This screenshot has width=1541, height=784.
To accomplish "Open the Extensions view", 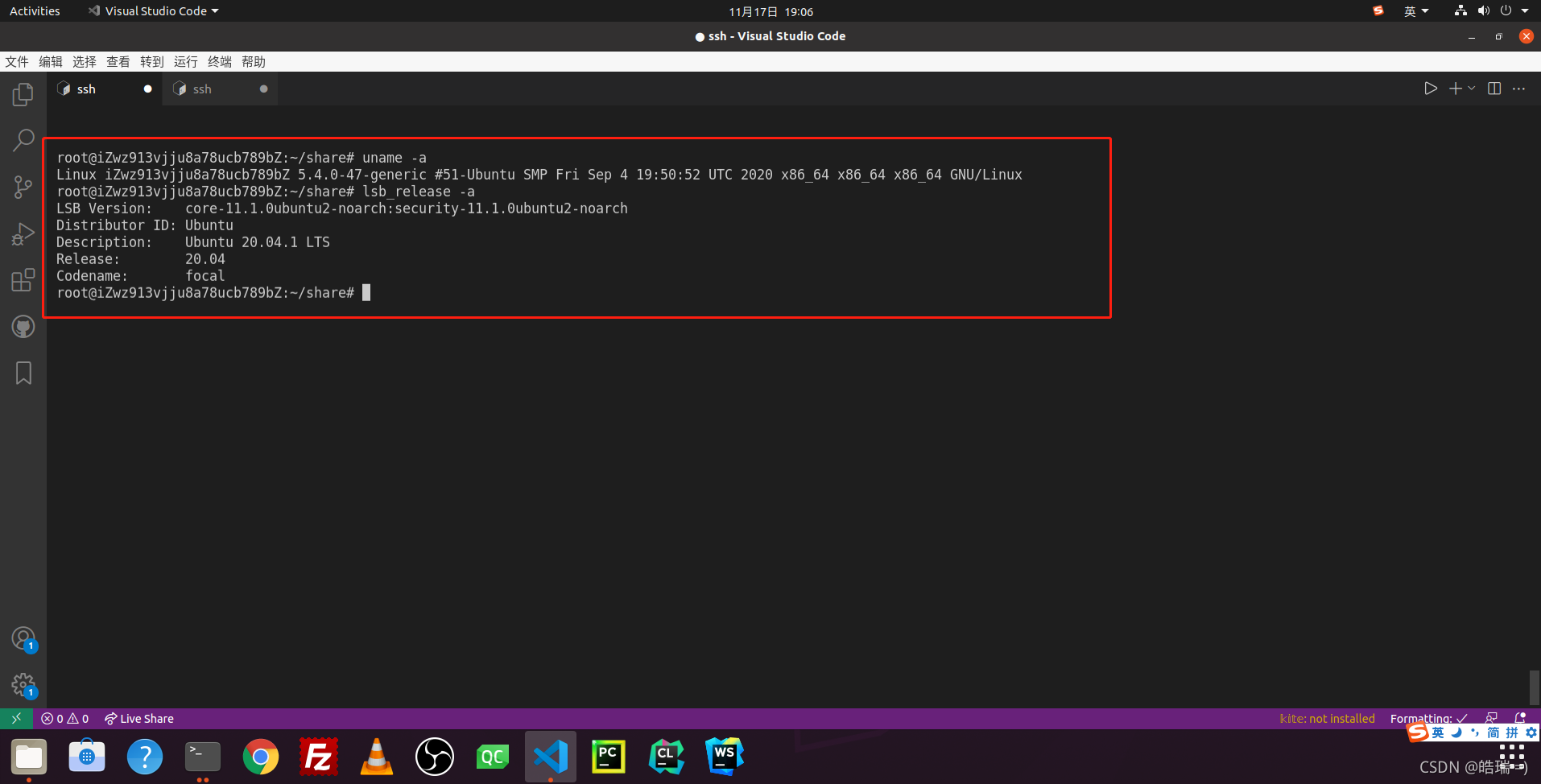I will click(23, 280).
